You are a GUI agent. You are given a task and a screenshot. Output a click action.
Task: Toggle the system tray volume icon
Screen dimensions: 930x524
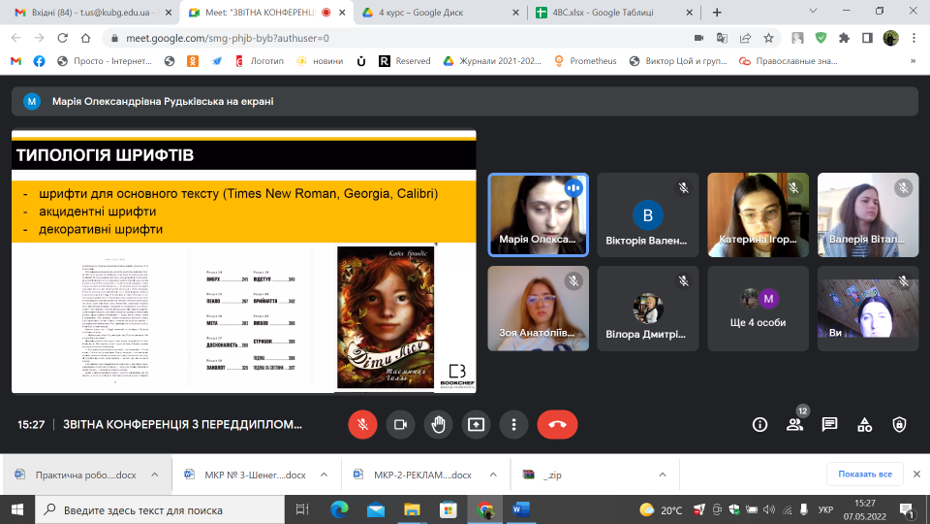(x=769, y=510)
